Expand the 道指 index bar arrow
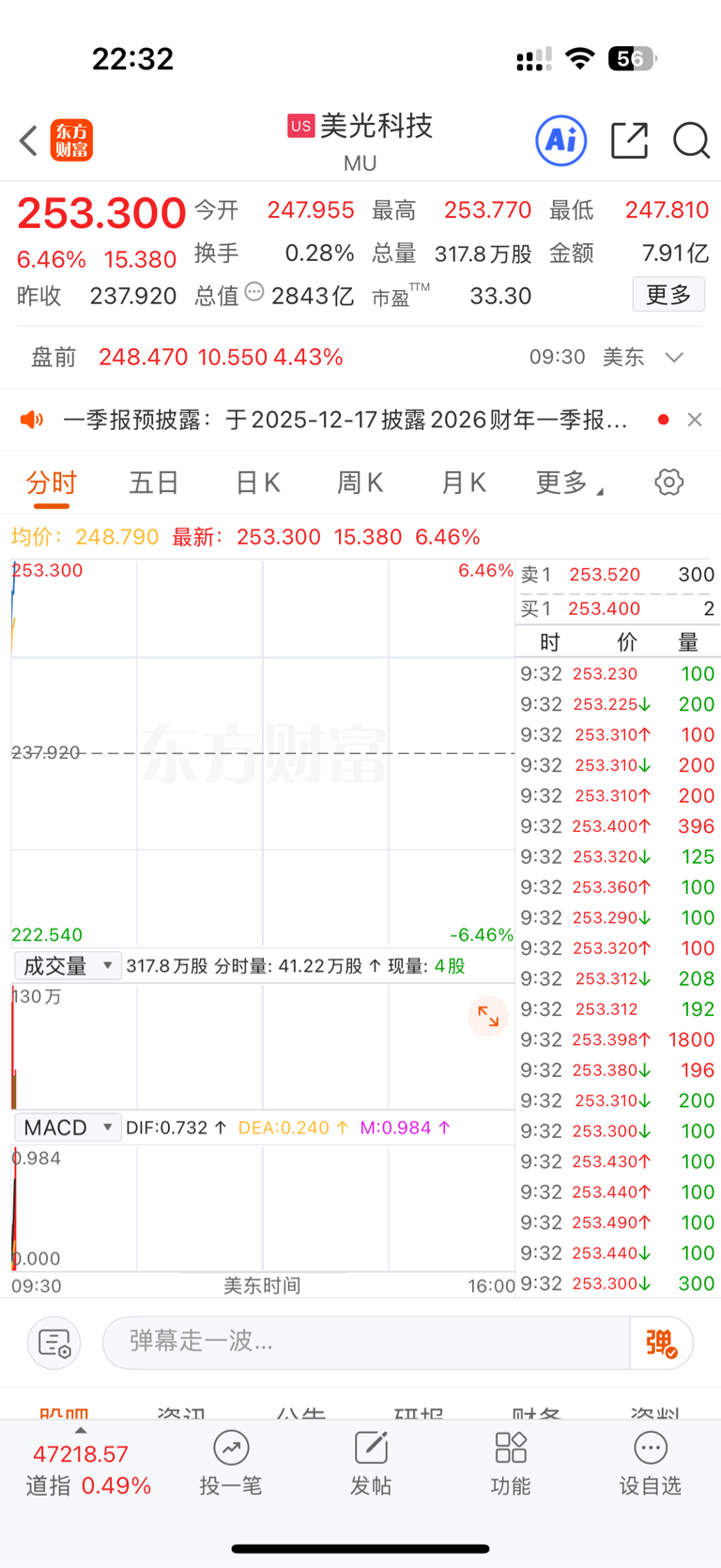 pos(81,1430)
